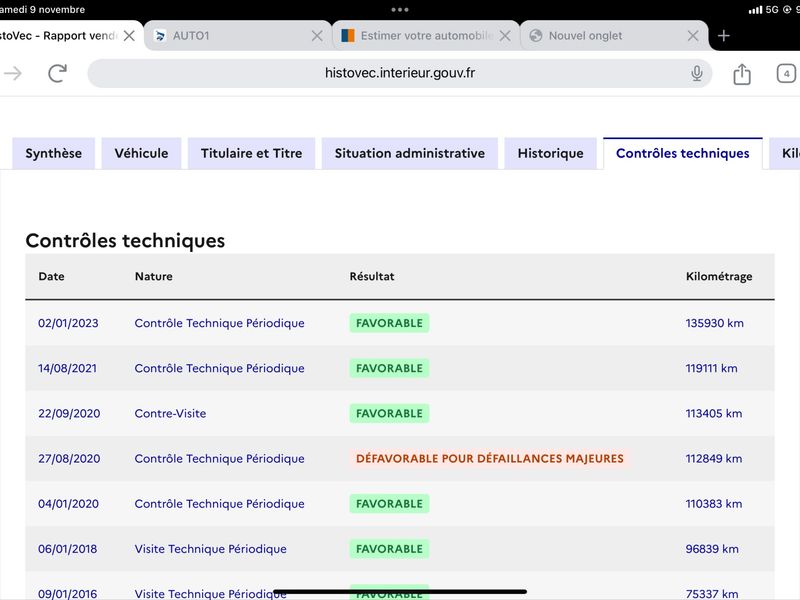Click the Contrôles techniques section heading

pos(125,241)
